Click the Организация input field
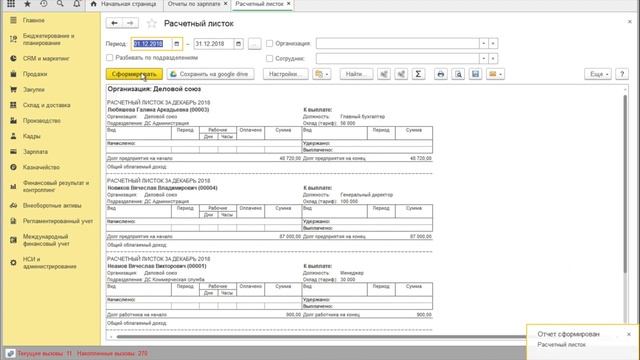This screenshot has height=360, width=640. pos(398,43)
